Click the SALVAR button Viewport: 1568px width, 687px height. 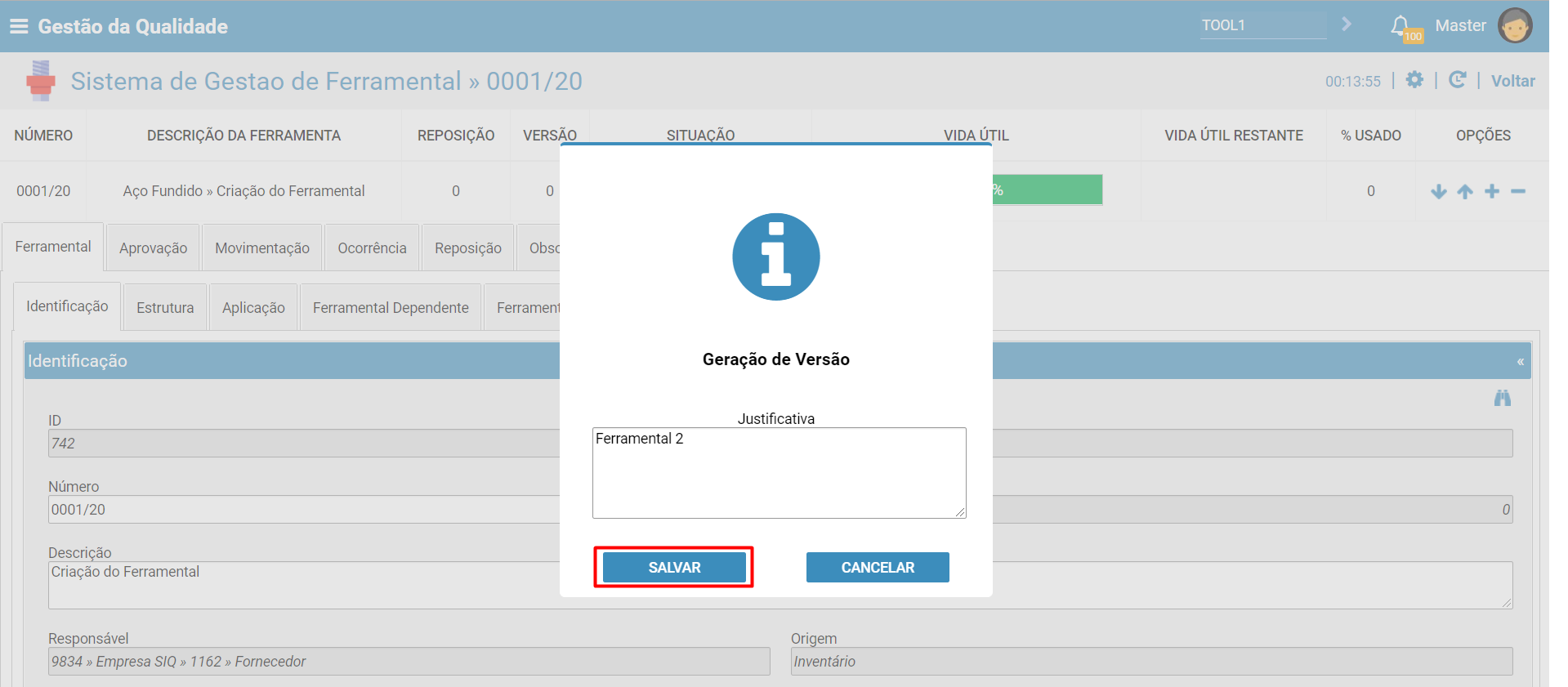click(674, 567)
